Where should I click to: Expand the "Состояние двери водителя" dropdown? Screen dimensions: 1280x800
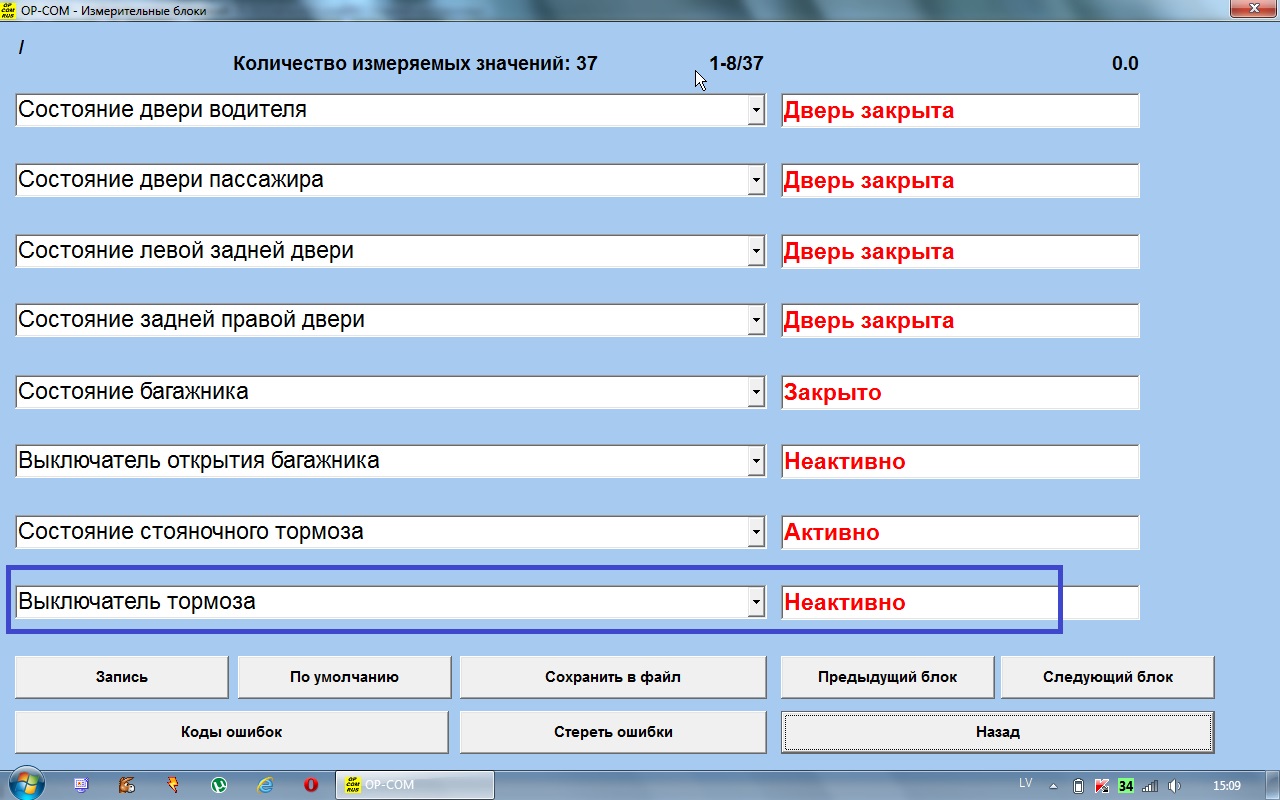pyautogui.click(x=756, y=111)
